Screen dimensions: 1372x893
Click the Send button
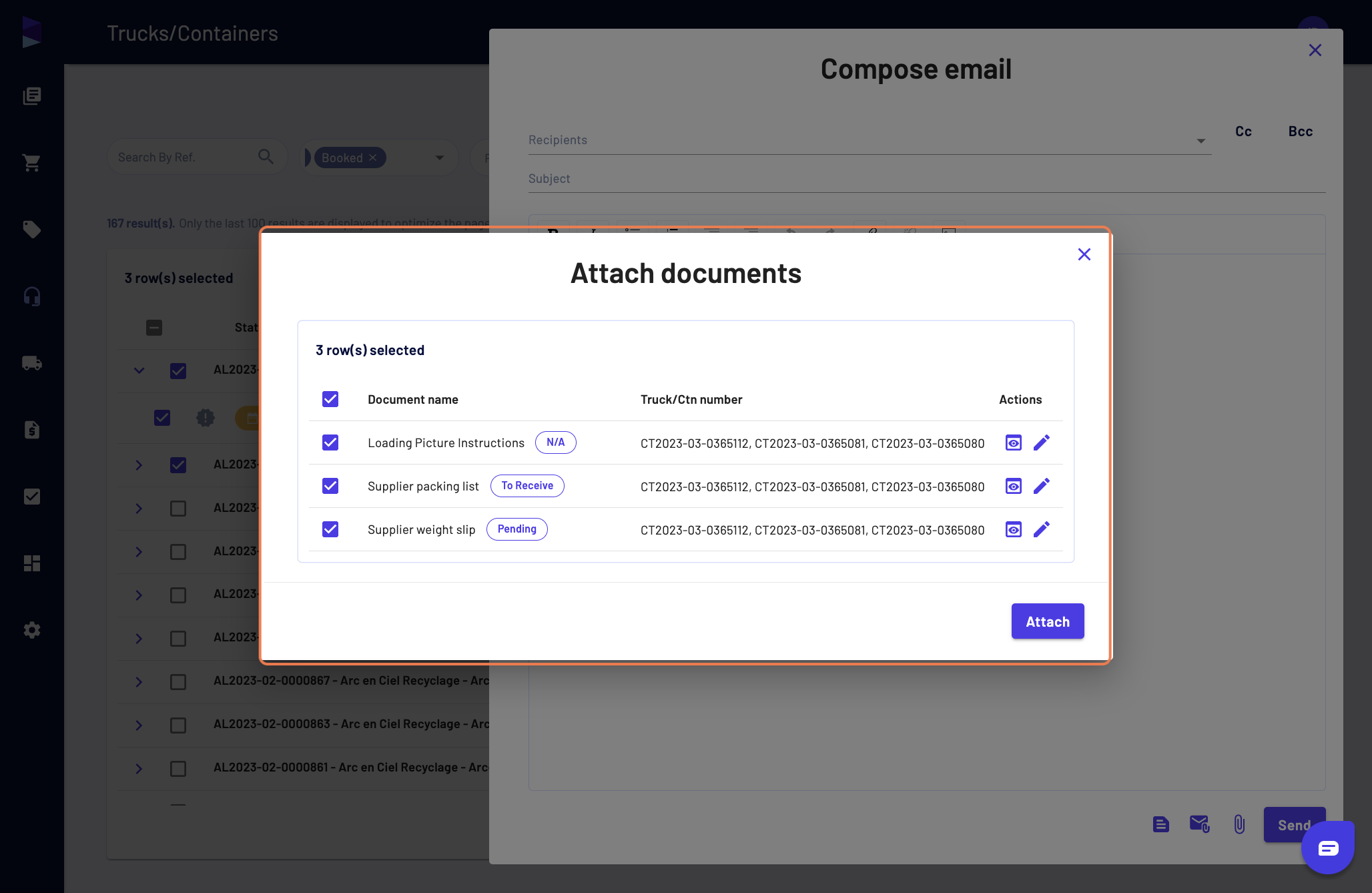click(1294, 825)
